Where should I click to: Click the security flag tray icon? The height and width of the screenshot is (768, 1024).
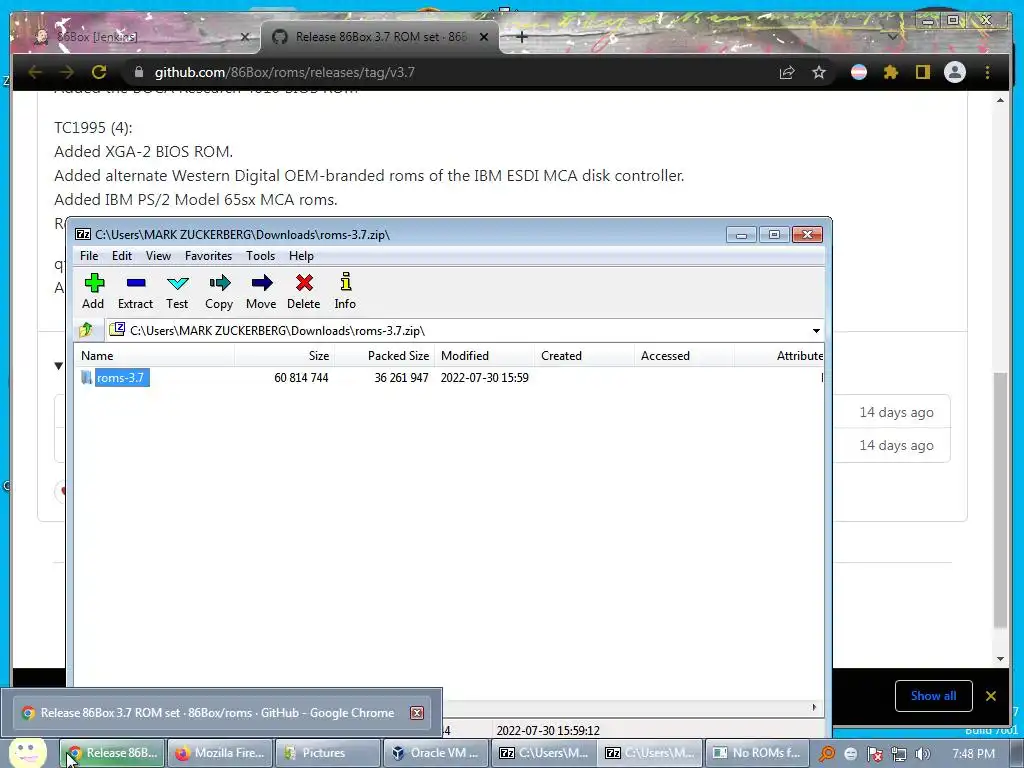click(x=875, y=754)
